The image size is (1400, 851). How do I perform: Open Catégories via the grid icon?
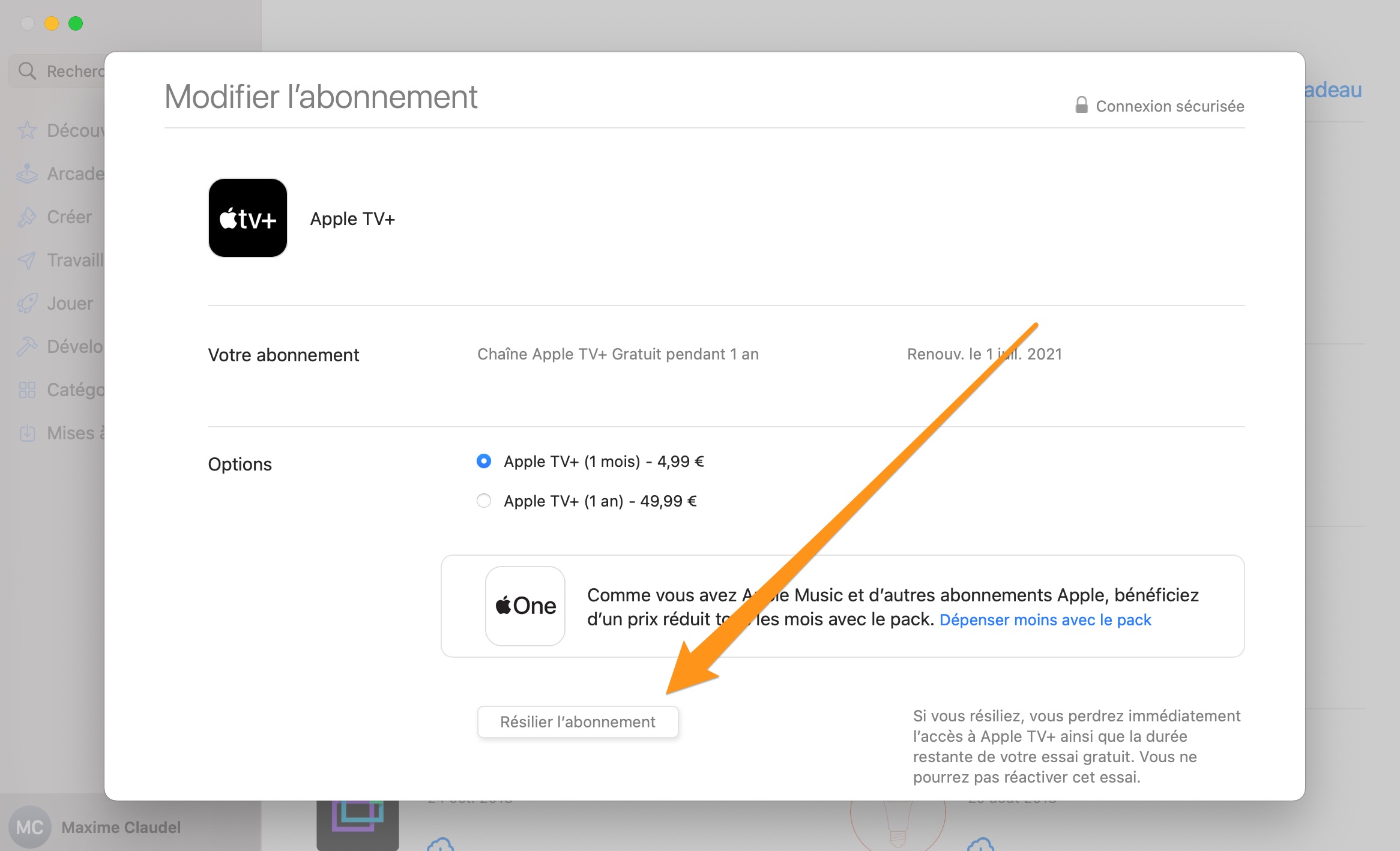(27, 389)
